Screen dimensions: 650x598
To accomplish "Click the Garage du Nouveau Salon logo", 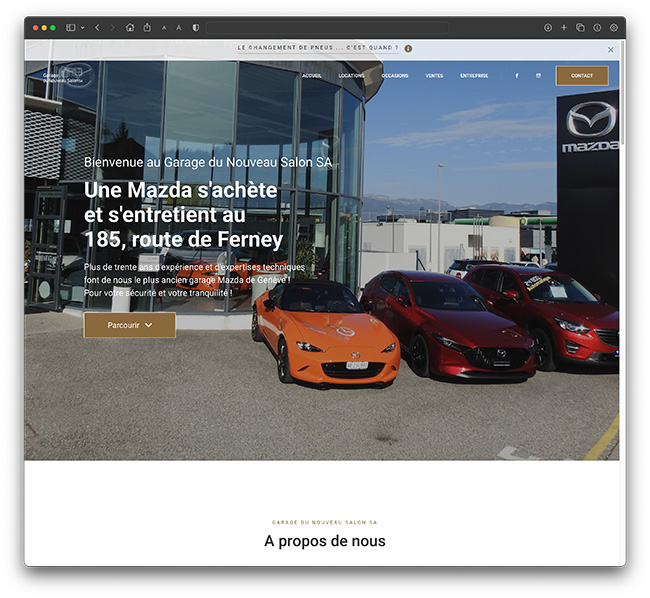I will [68, 75].
